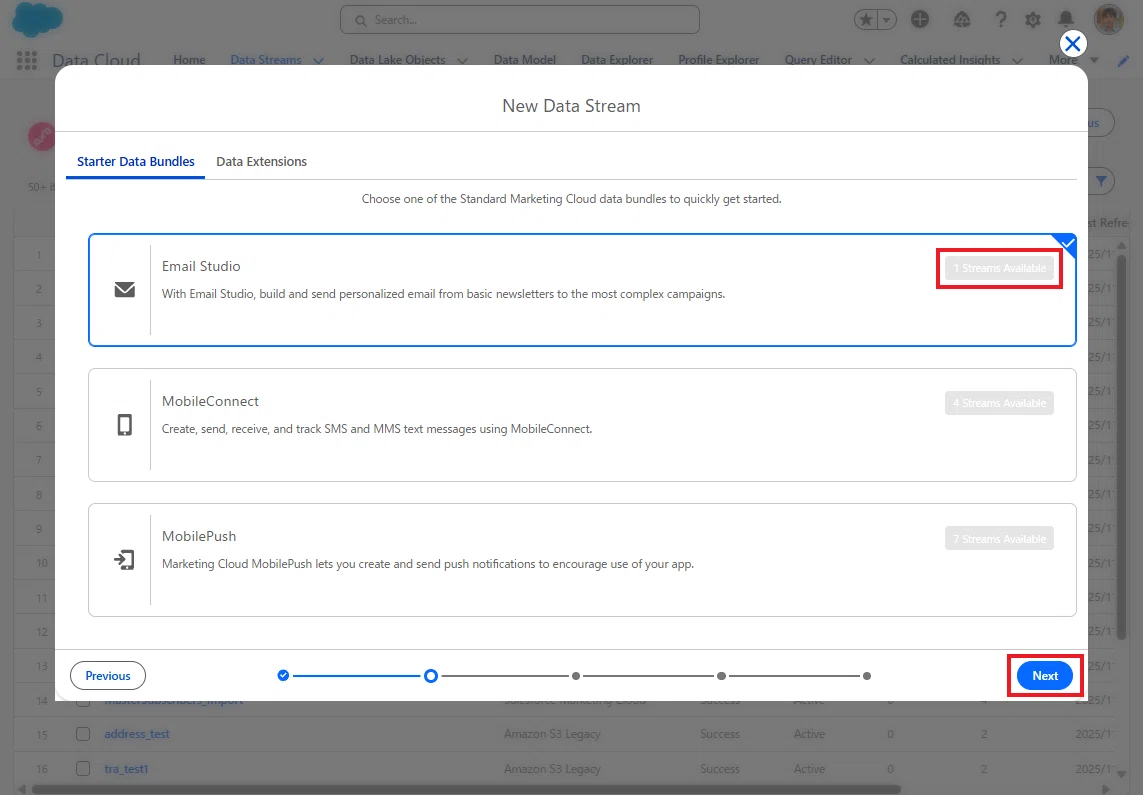The image size is (1143, 795).
Task: Click the MobileConnect bundle title
Action: point(210,401)
